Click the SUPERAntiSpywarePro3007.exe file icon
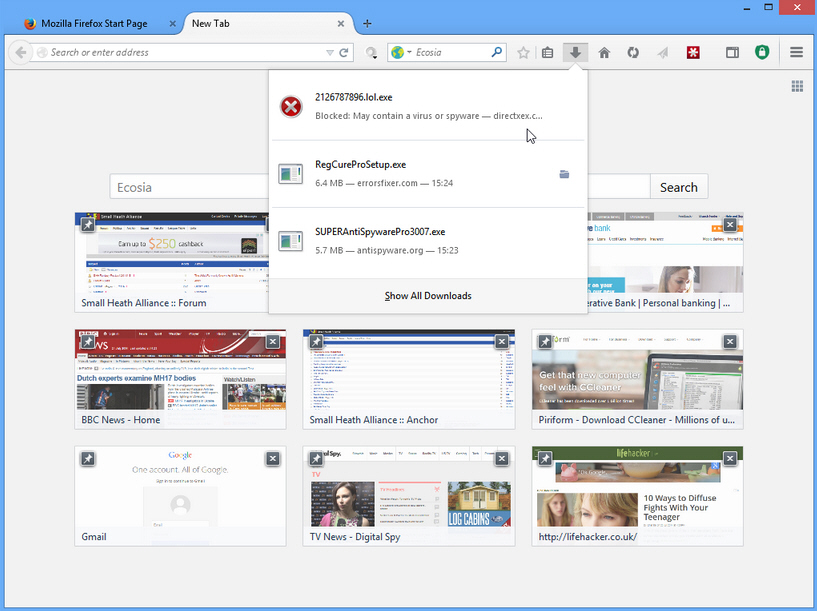The height and width of the screenshot is (611, 817). pyautogui.click(x=290, y=241)
